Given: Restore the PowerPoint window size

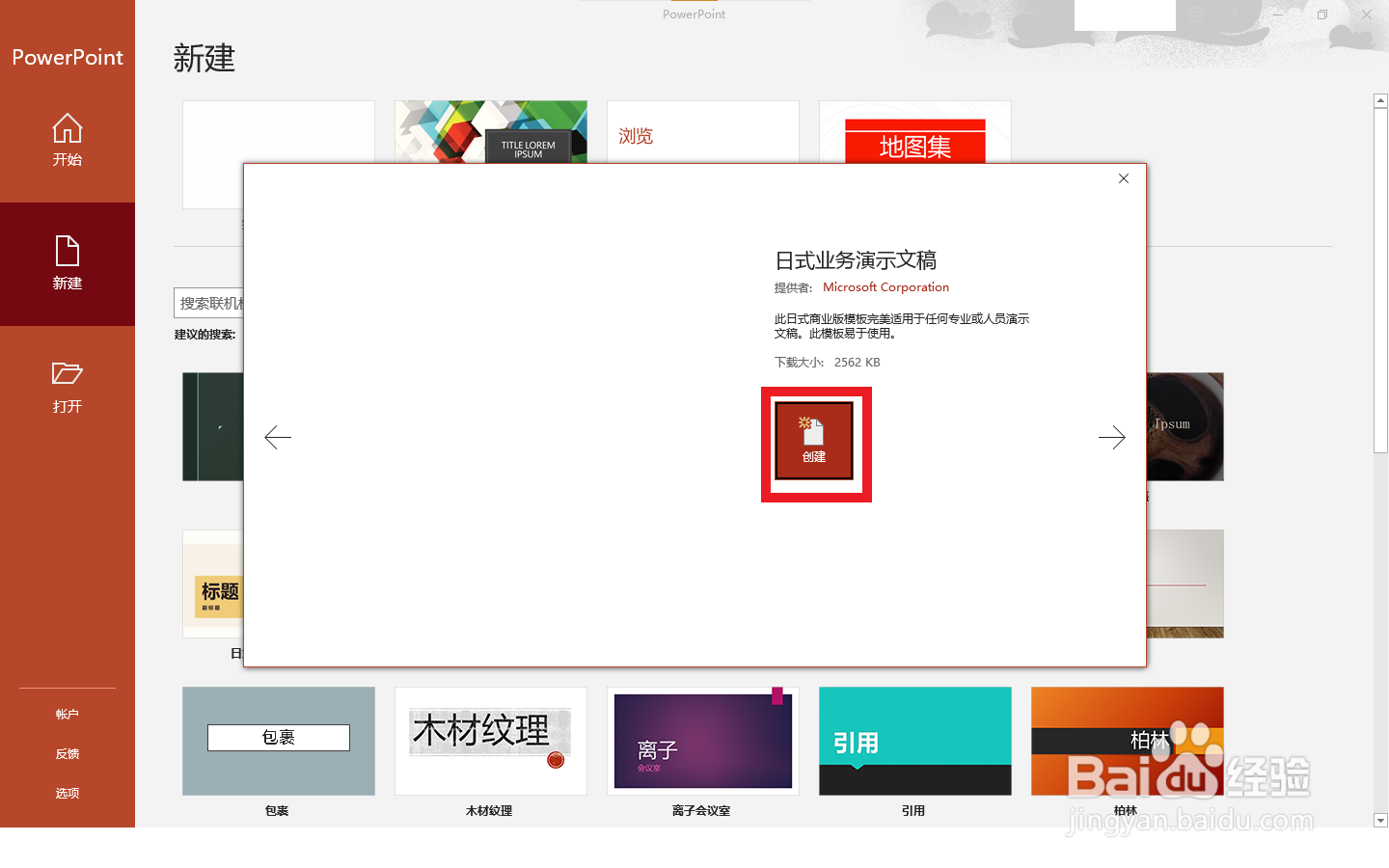Looking at the screenshot, I should pos(1322,14).
